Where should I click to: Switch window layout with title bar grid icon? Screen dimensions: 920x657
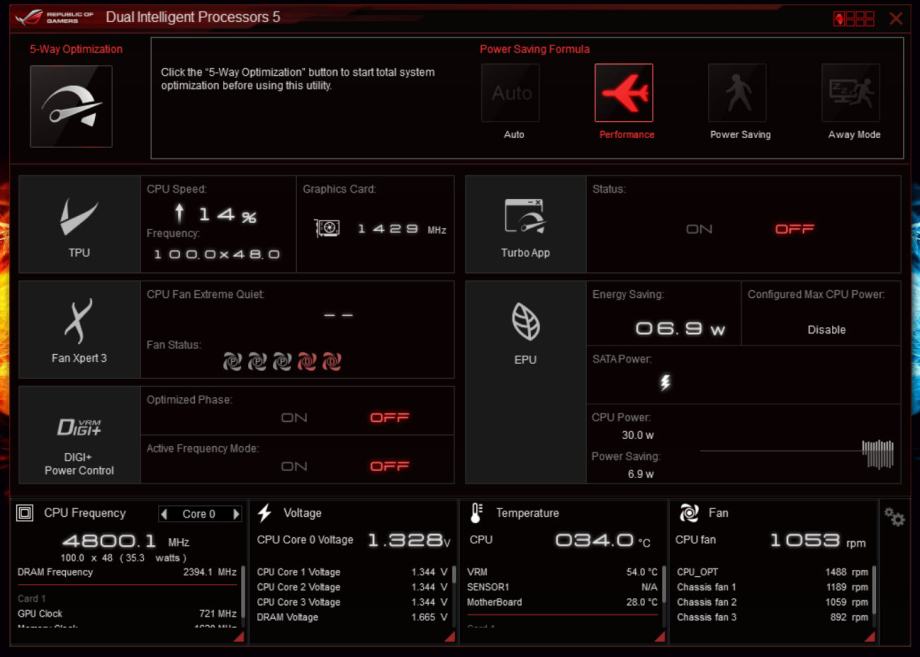(x=854, y=19)
